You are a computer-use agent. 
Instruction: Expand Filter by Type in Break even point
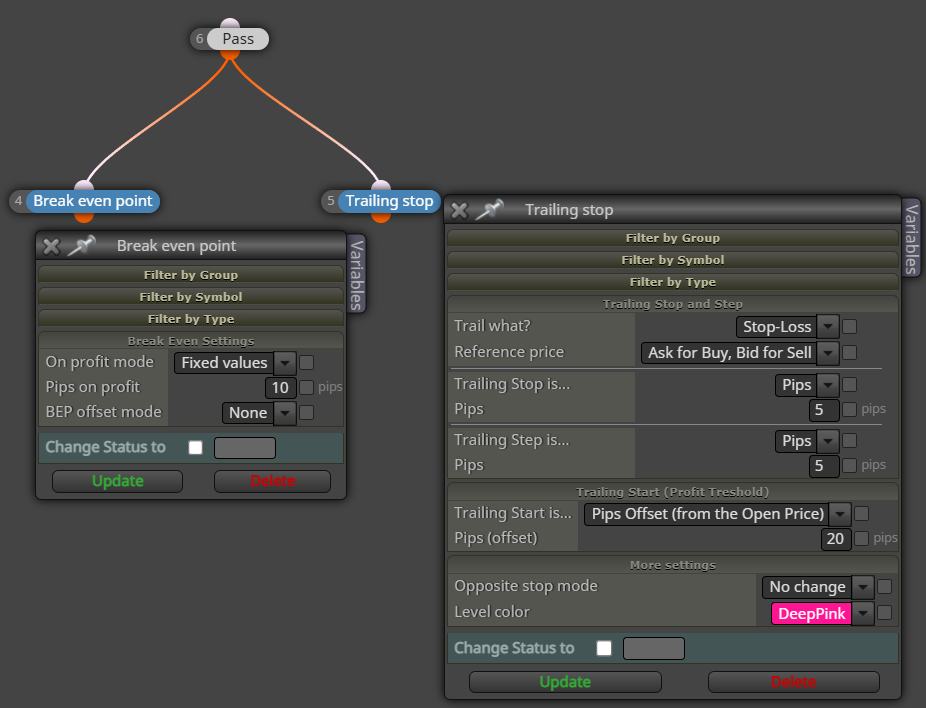point(191,319)
